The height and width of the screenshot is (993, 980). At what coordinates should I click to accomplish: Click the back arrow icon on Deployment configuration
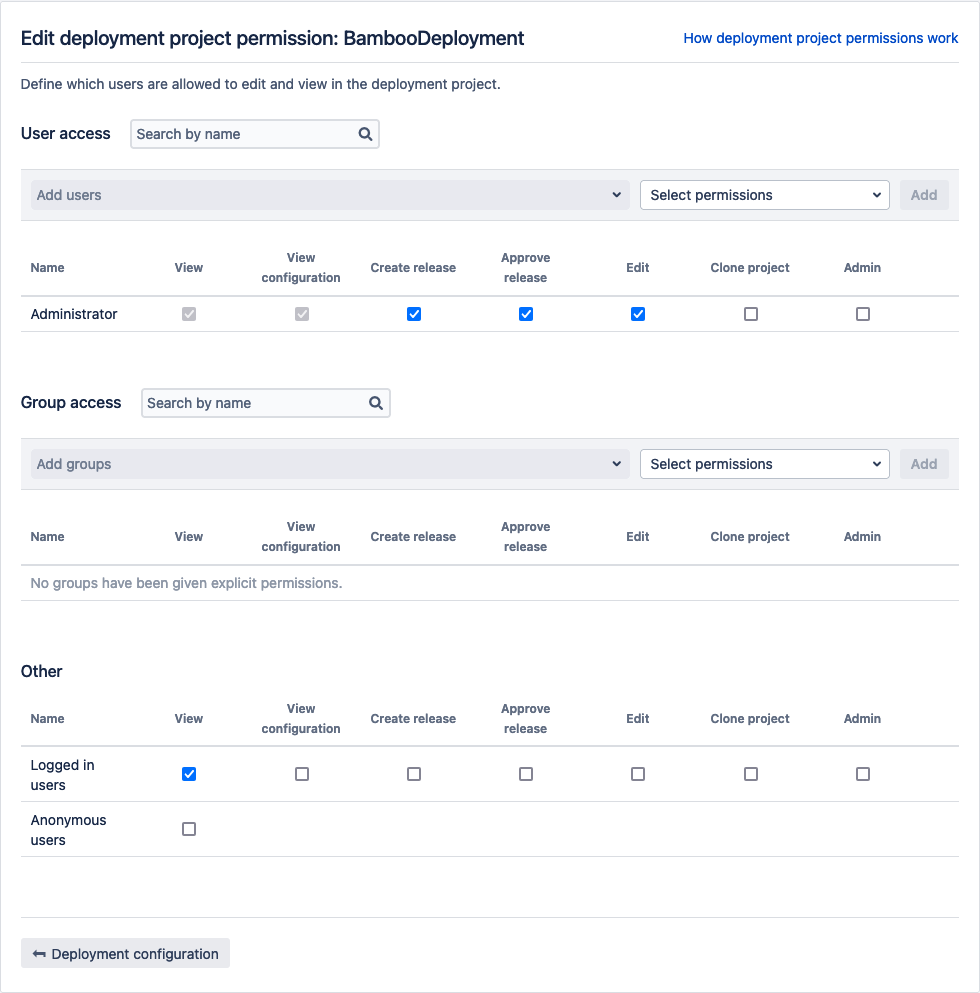pos(39,954)
